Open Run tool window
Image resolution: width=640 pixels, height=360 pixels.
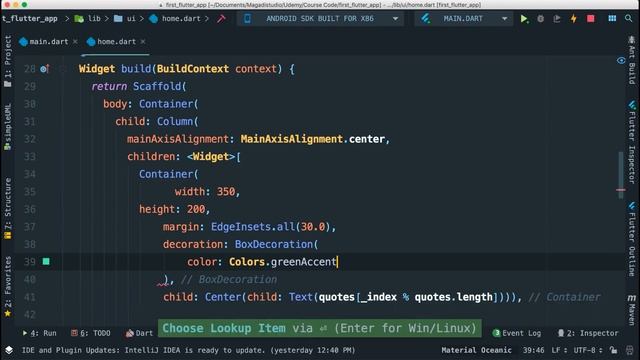point(40,333)
